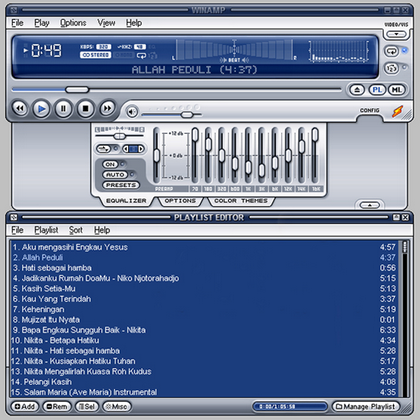This screenshot has height=420, width=420.
Task: Select track 14 Pelangi Kasih
Action: [204, 382]
